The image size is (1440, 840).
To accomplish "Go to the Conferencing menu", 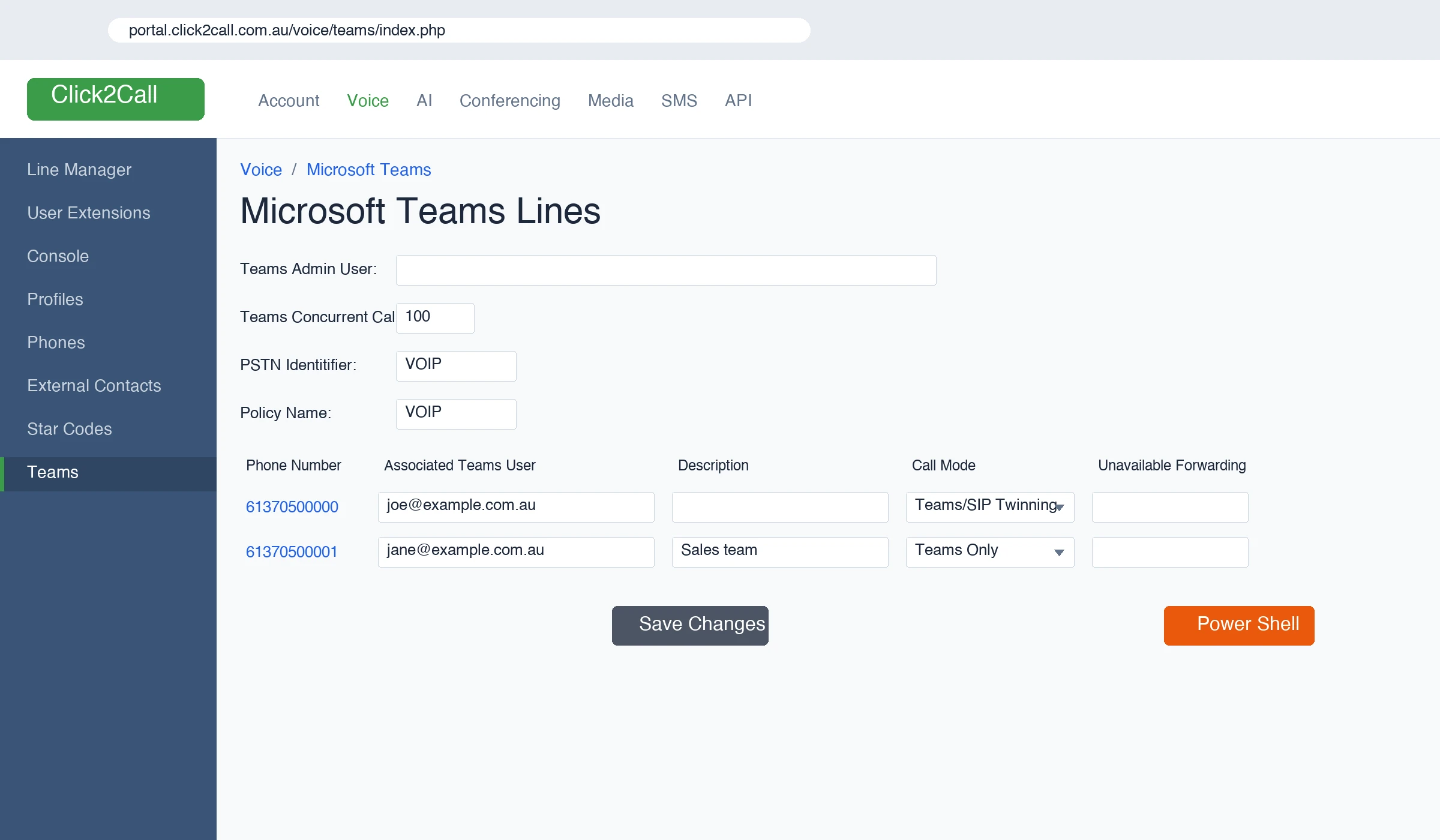I will (x=510, y=100).
